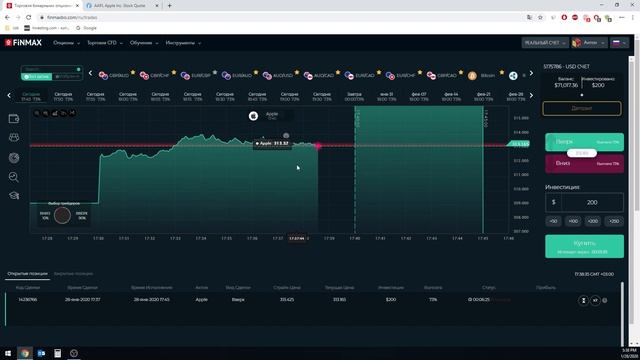
Task: Click the Chrome icon in the taskbar
Action: (25, 353)
